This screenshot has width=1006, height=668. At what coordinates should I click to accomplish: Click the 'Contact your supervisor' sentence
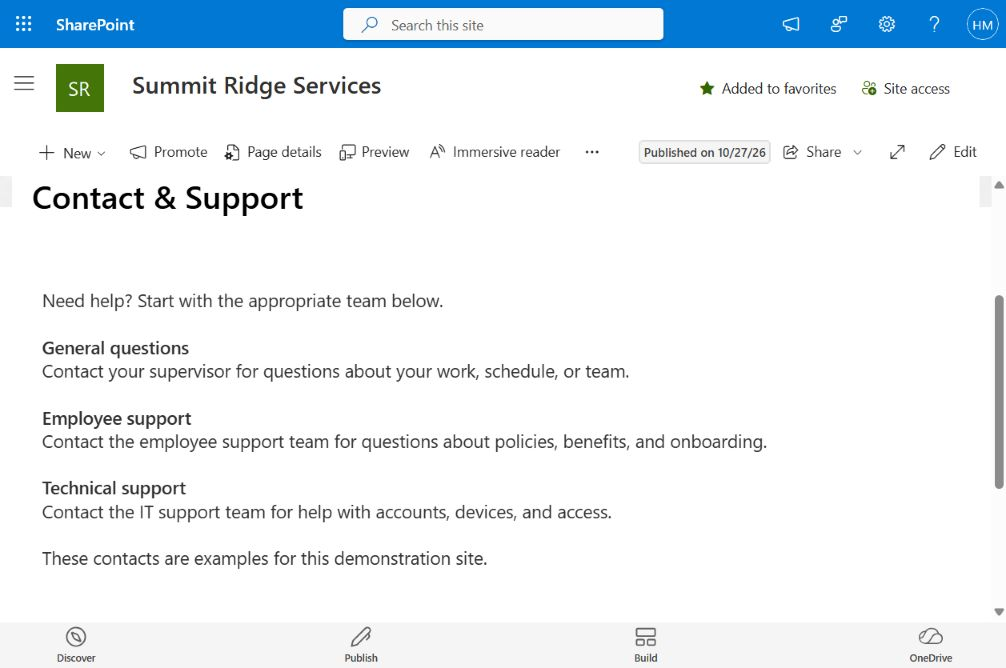[336, 372]
